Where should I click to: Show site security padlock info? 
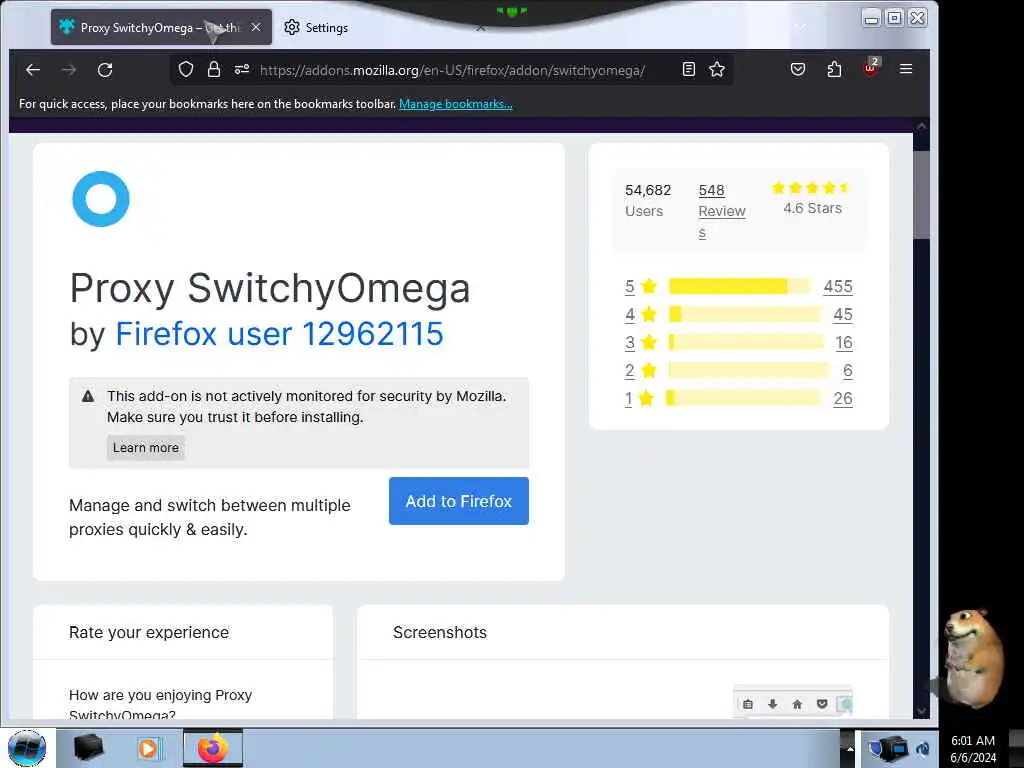[x=214, y=69]
